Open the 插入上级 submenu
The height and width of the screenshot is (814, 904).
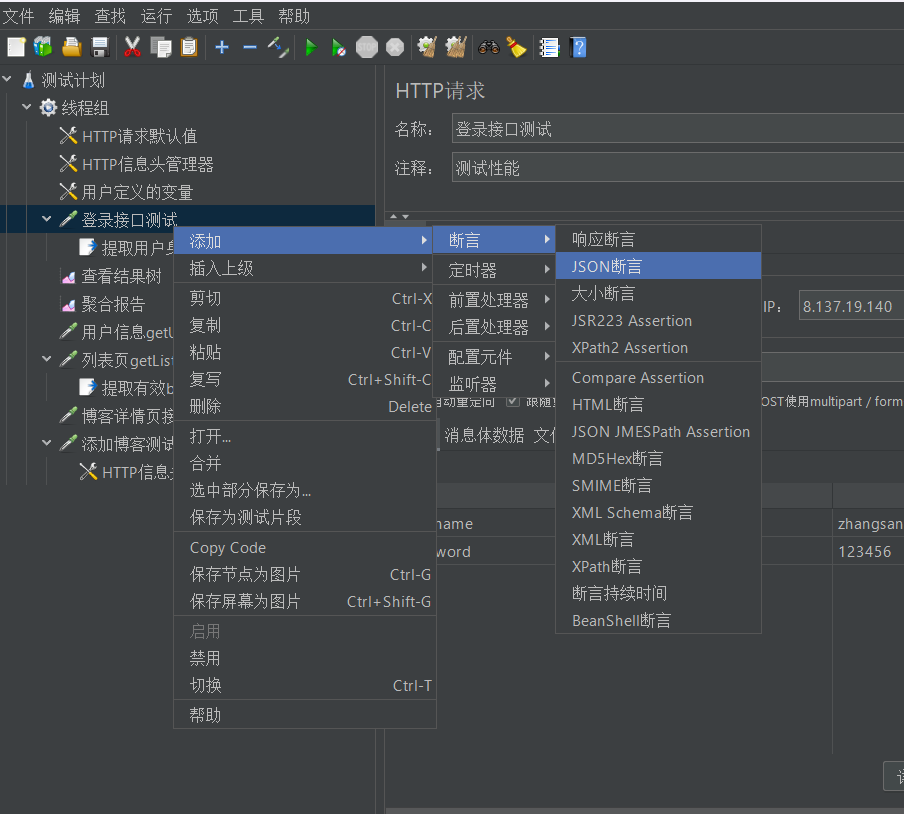tap(304, 268)
